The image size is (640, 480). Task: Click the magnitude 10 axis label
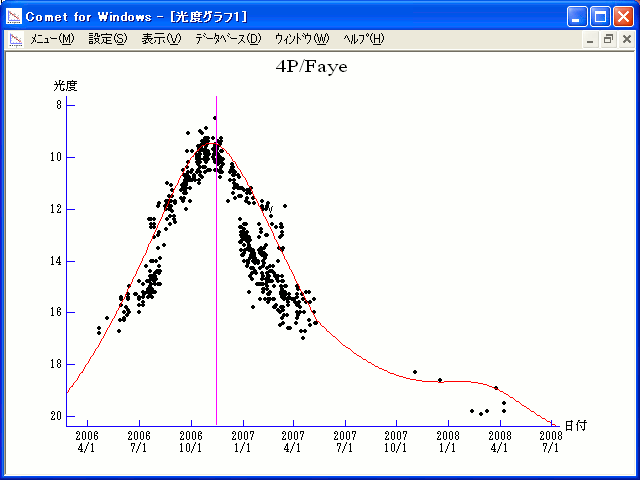pyautogui.click(x=56, y=157)
